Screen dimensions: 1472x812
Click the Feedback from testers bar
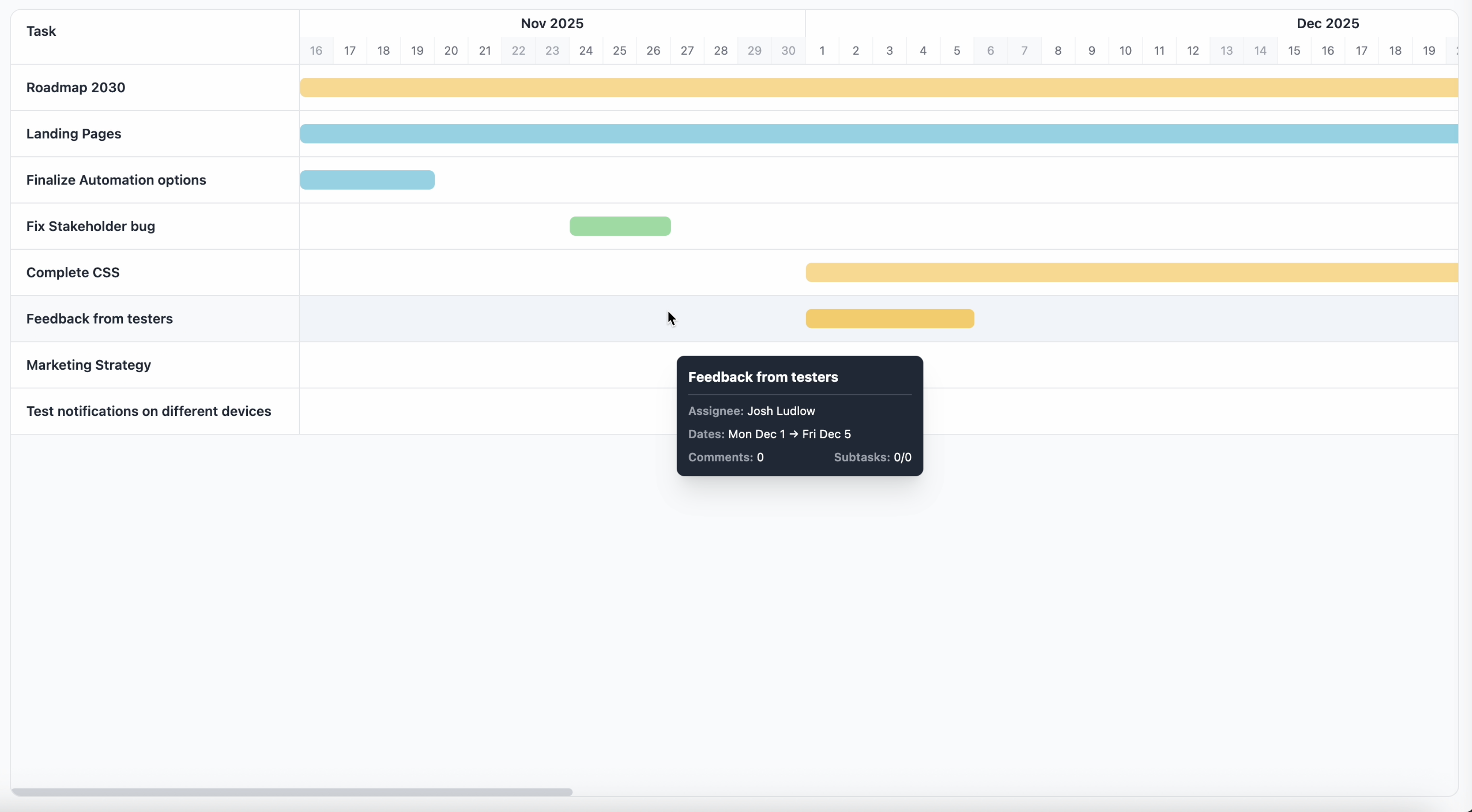coord(890,318)
